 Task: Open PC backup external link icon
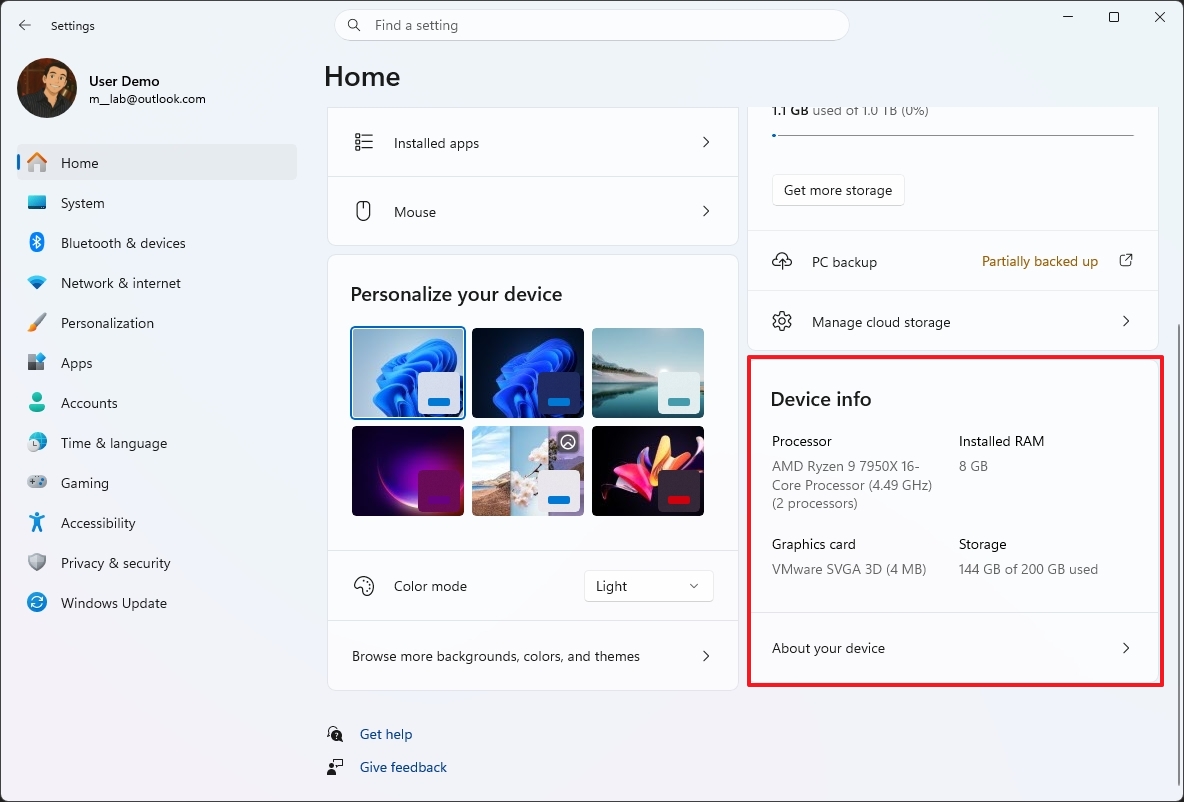click(x=1126, y=261)
